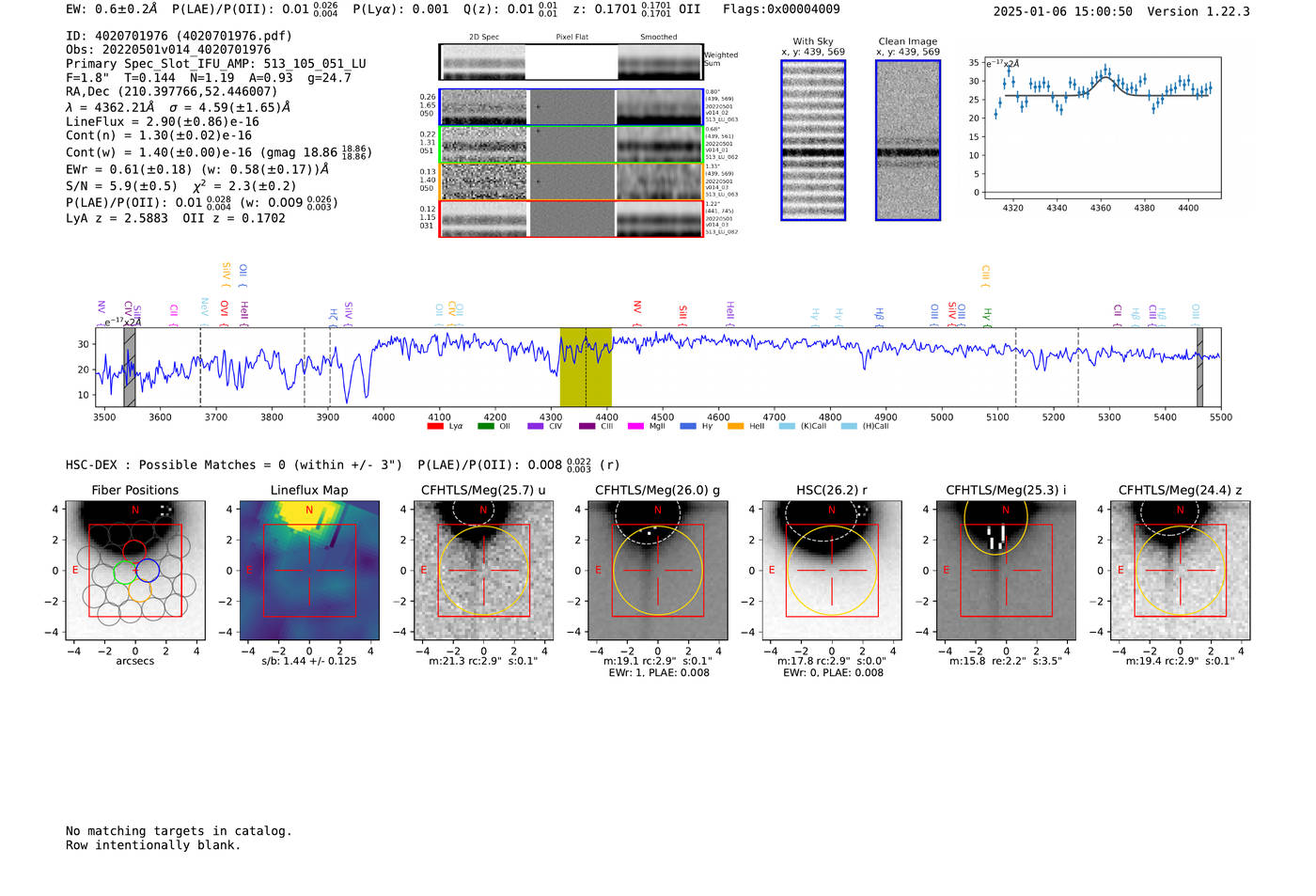Click the hatched gray band near 3550 Å

coord(130,367)
